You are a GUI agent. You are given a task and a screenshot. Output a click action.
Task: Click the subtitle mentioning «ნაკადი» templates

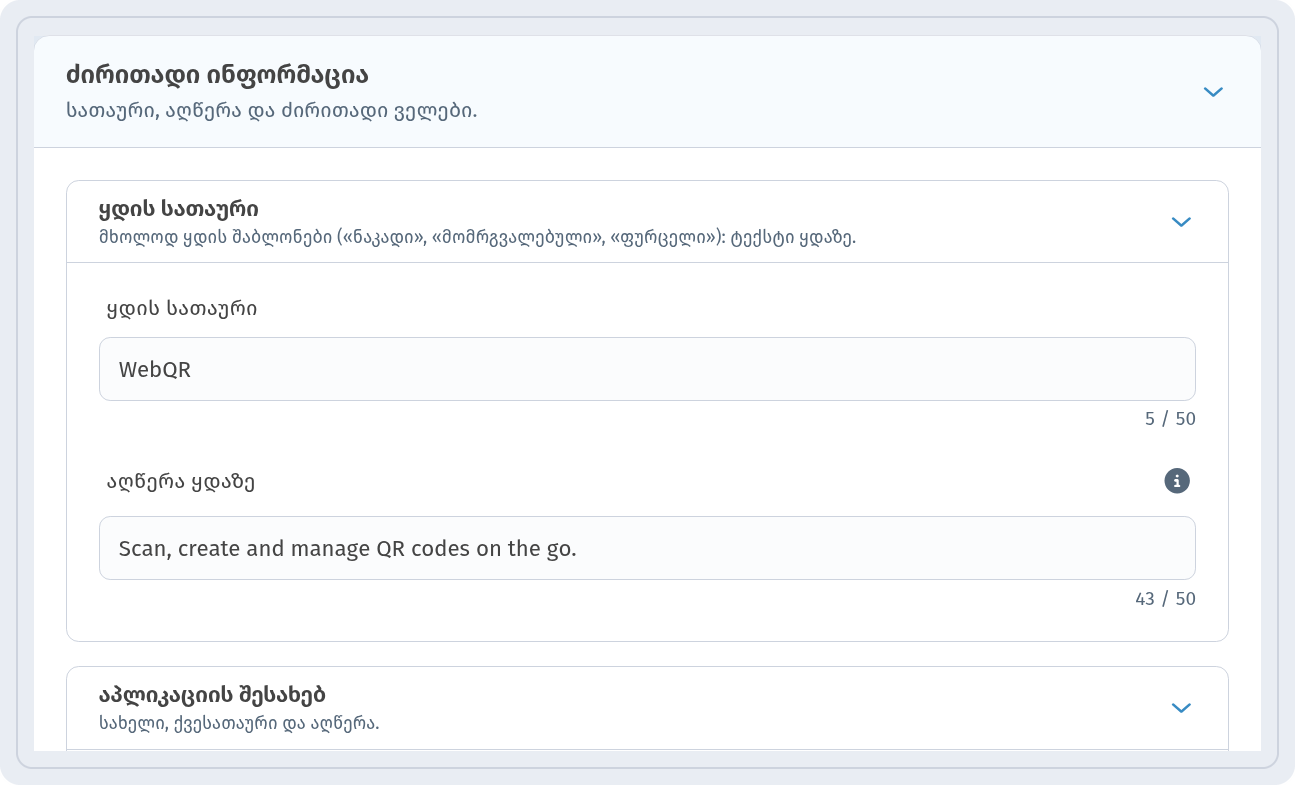[x=478, y=238]
